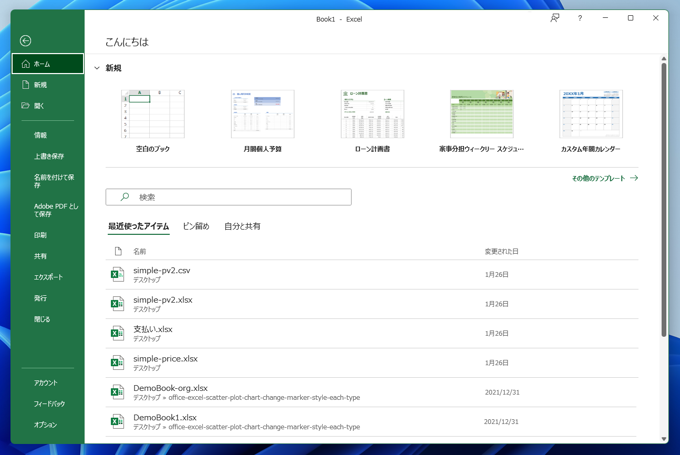Click the back arrow circle icon

[26, 41]
